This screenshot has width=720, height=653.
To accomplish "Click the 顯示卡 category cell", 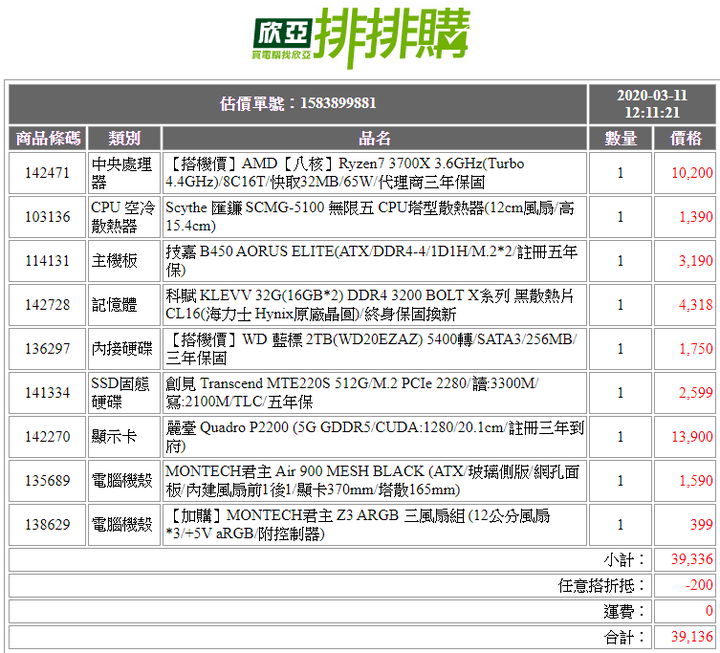I will 124,436.
